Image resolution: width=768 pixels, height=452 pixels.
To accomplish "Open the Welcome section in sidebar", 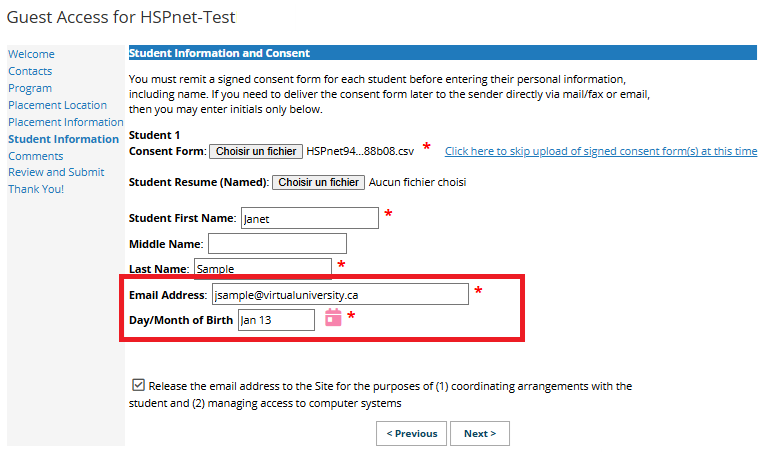I will 31,54.
